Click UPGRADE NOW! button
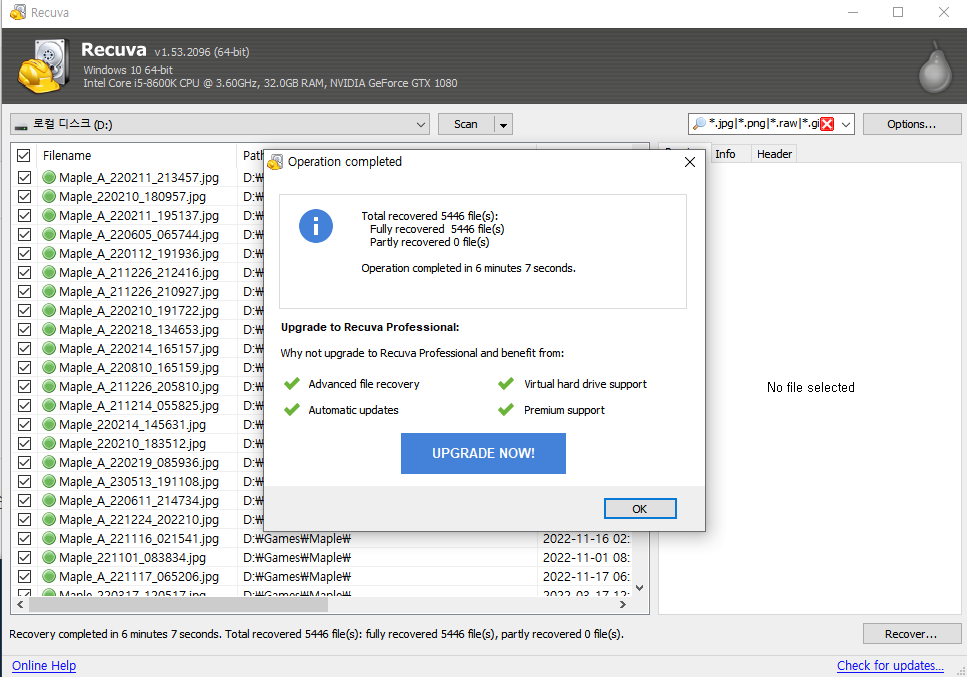Screen dimensions: 967x677 pyautogui.click(x=483, y=453)
